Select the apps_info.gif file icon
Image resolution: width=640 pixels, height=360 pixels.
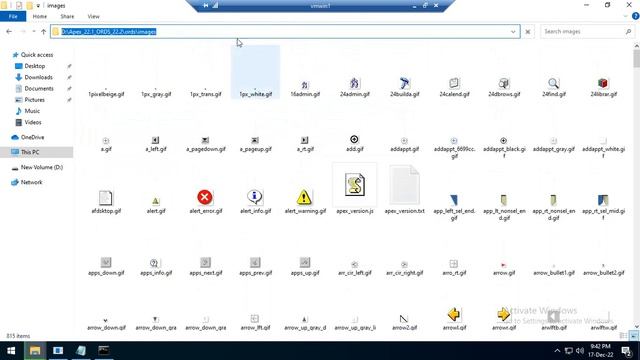[x=156, y=262]
